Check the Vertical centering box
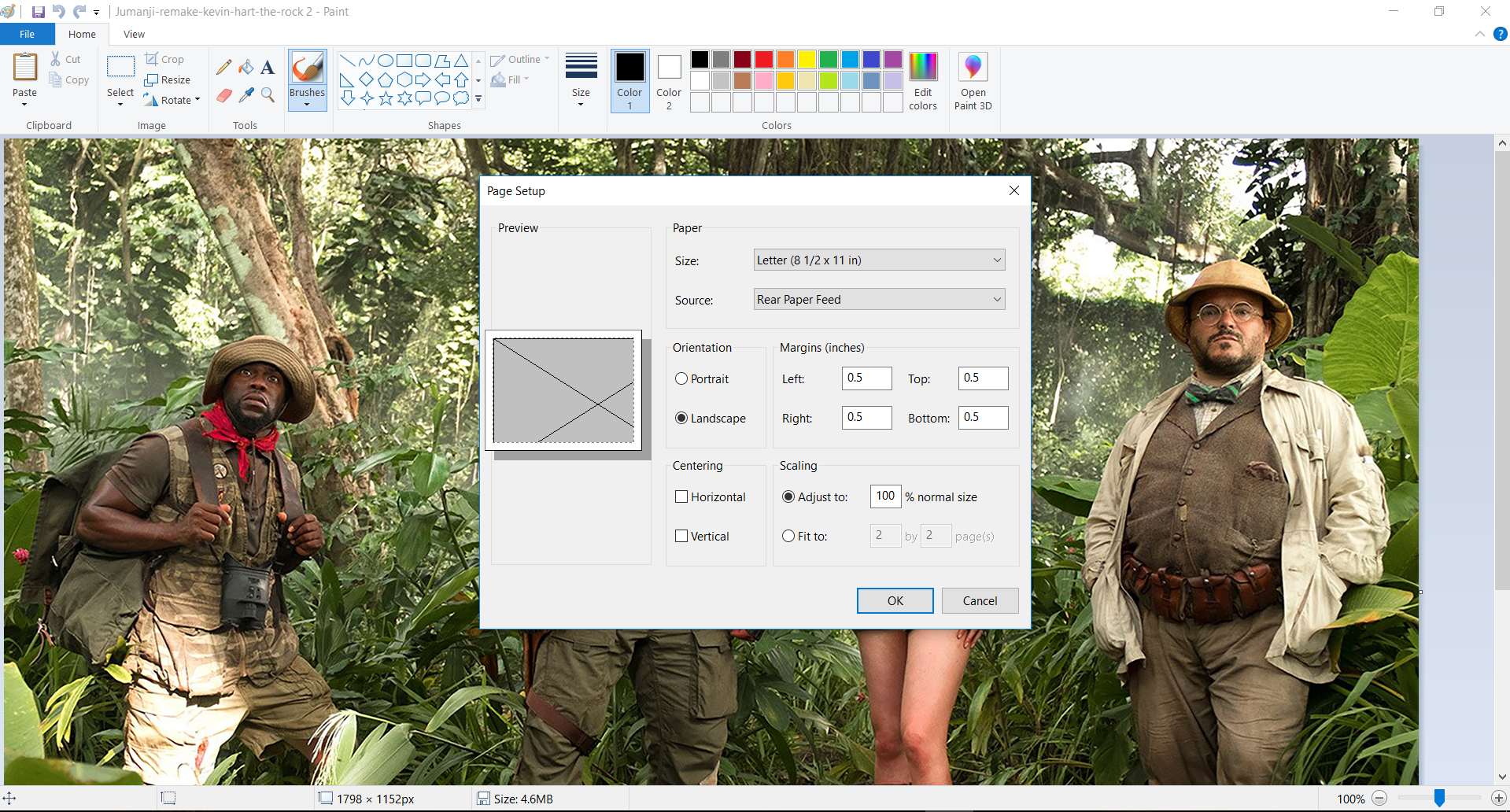This screenshot has height=812, width=1510. [x=681, y=536]
